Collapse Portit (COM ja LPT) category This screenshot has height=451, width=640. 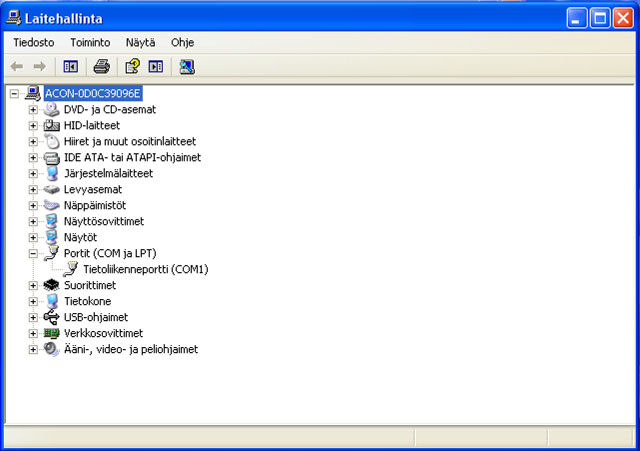point(33,254)
